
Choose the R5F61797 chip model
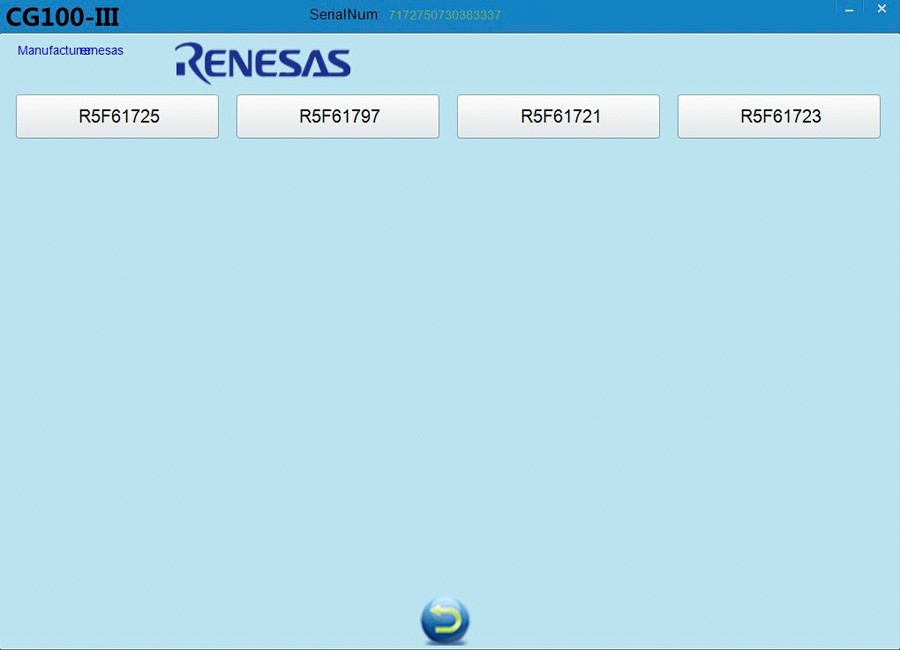(338, 116)
